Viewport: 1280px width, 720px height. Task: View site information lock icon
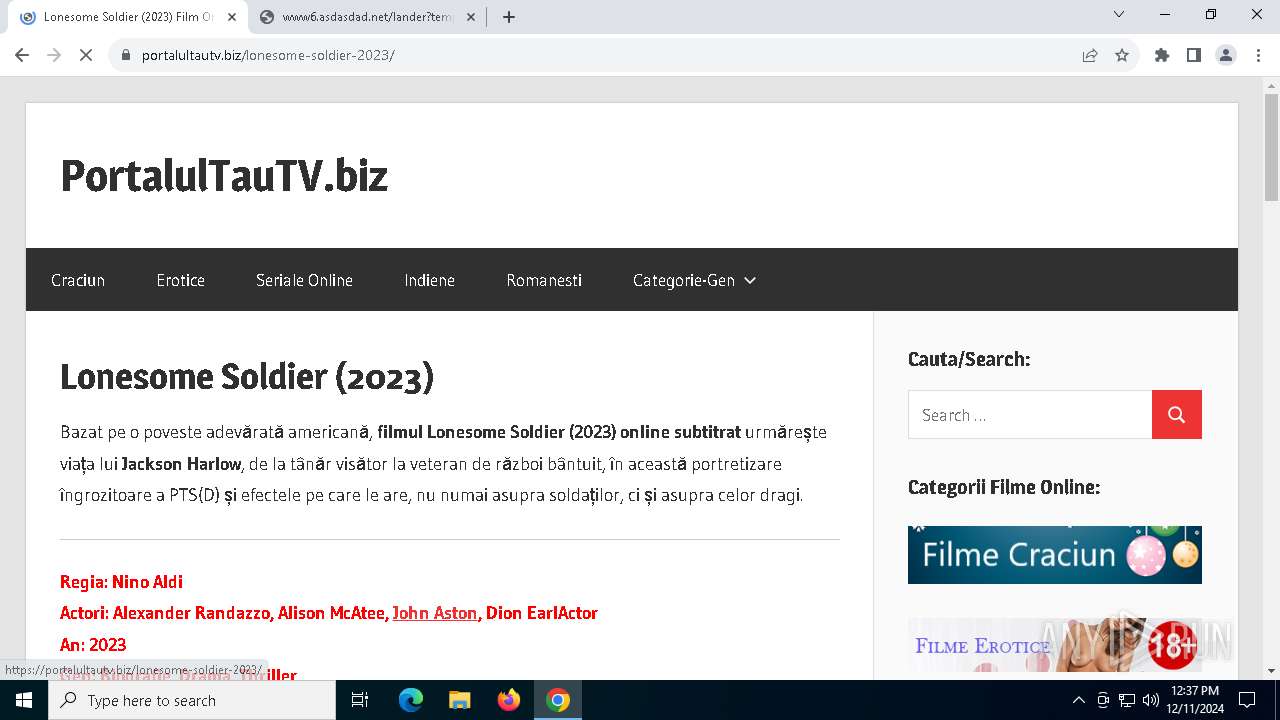126,55
